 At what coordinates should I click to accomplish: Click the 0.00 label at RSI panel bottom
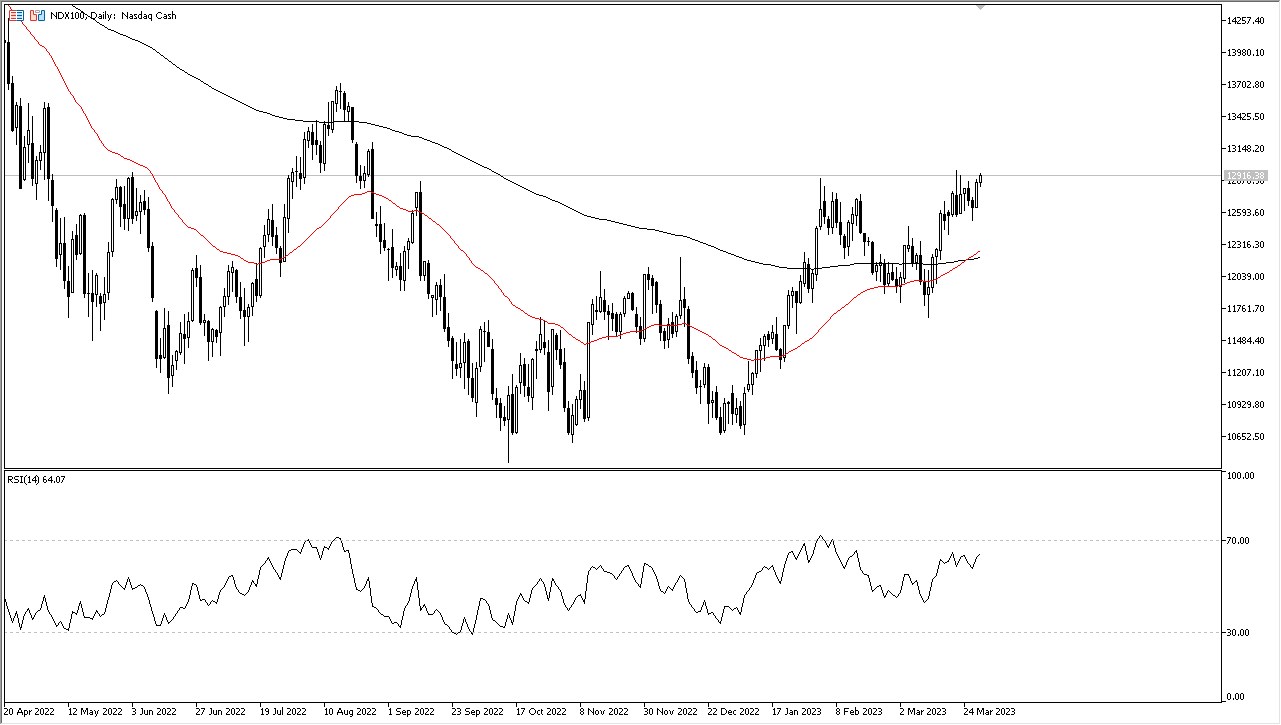click(1238, 698)
